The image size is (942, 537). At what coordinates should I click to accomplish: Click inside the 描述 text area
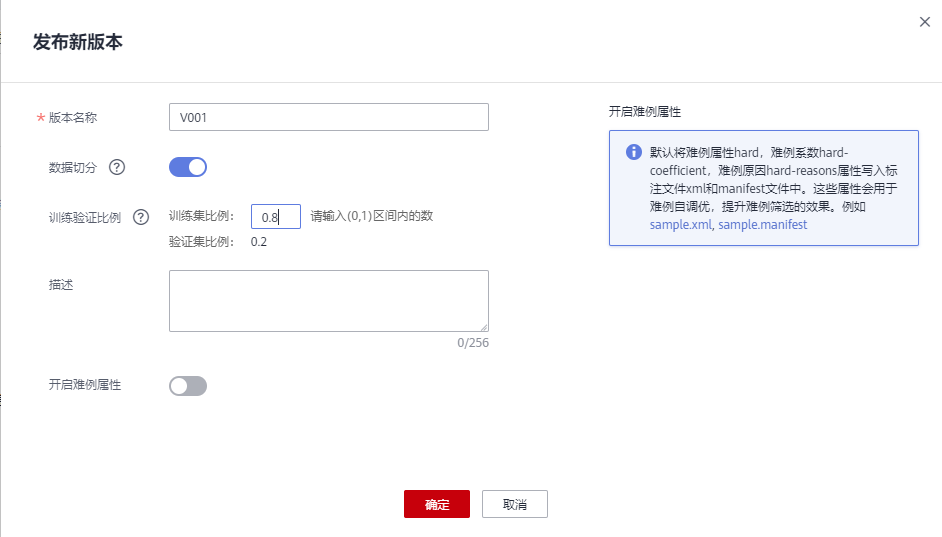[x=328, y=300]
